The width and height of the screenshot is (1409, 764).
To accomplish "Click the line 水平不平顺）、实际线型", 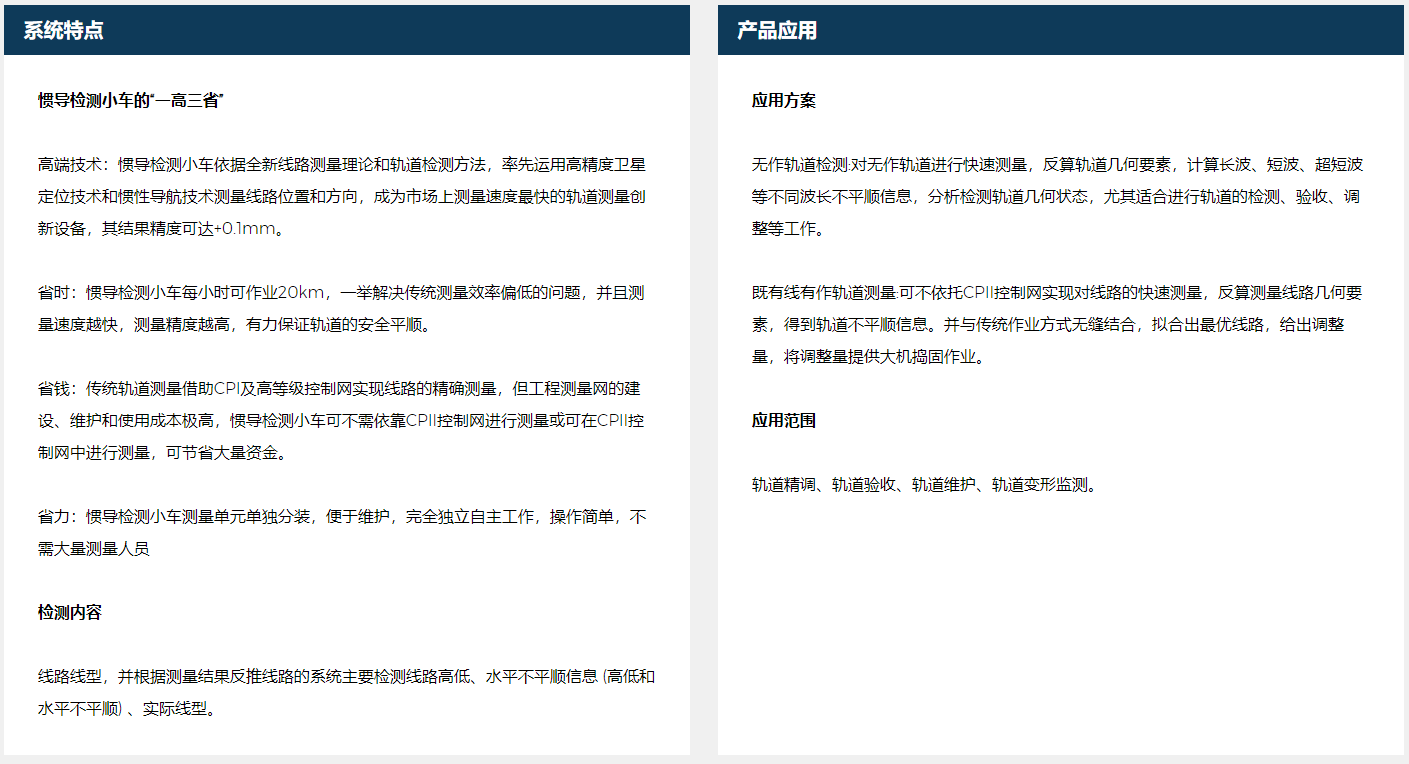I will [x=126, y=708].
